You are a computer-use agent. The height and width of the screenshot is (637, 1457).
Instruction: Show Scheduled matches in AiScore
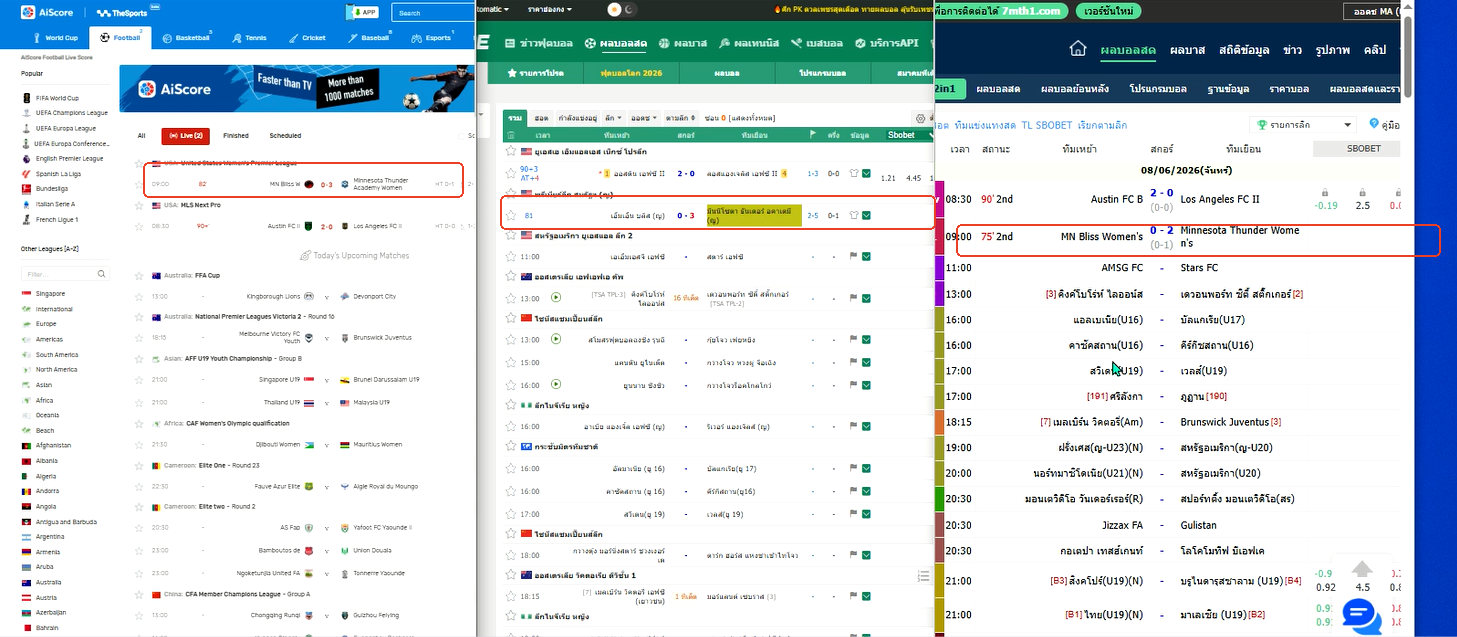[285, 135]
